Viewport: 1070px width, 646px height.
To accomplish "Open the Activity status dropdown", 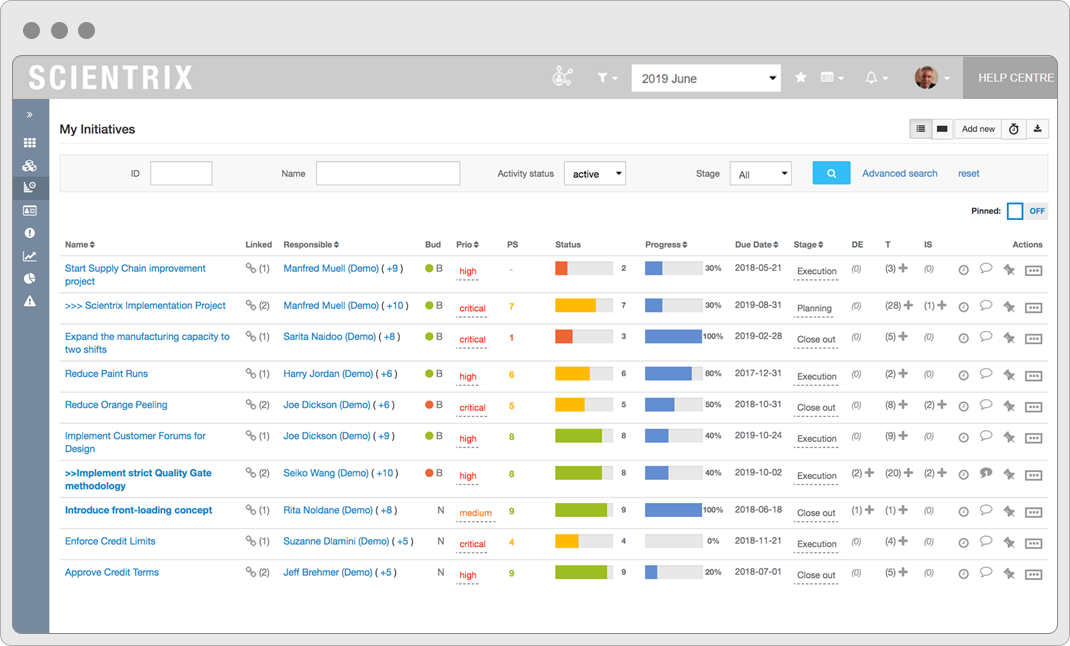I will tap(594, 174).
